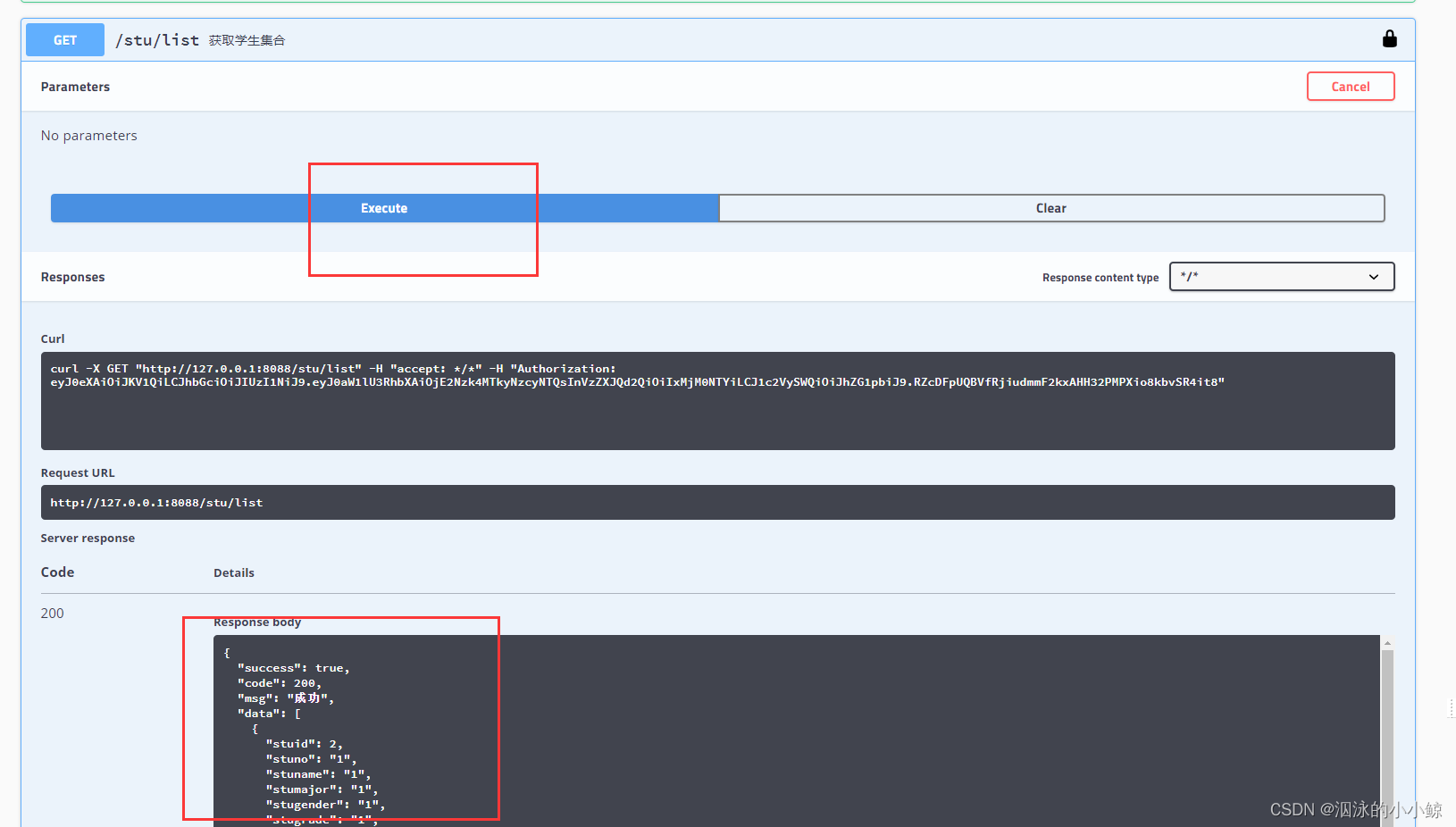Click the "stuno": "1" line in response
Viewport: 1456px width, 827px height.
point(311,759)
